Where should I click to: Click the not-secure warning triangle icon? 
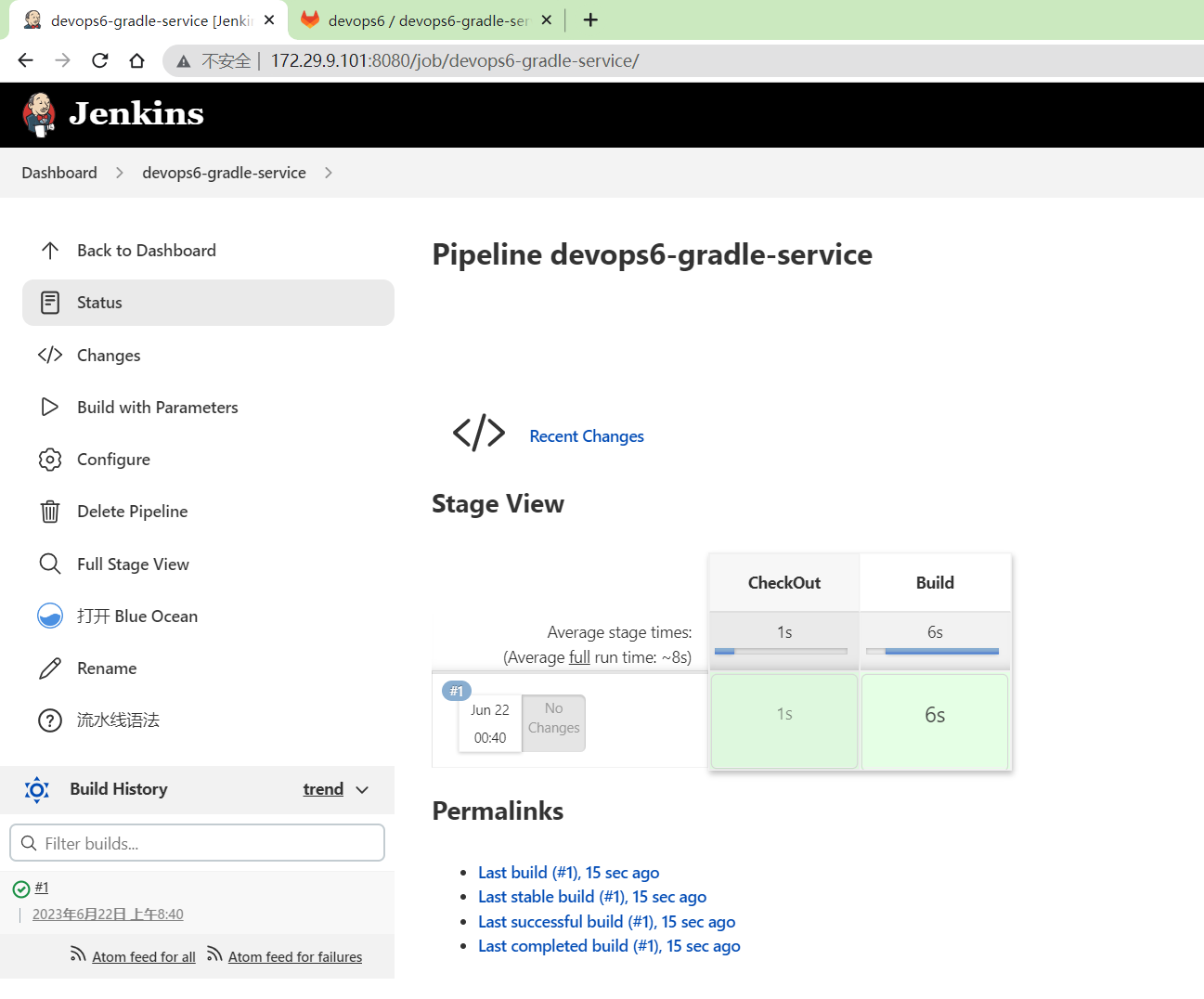(184, 61)
